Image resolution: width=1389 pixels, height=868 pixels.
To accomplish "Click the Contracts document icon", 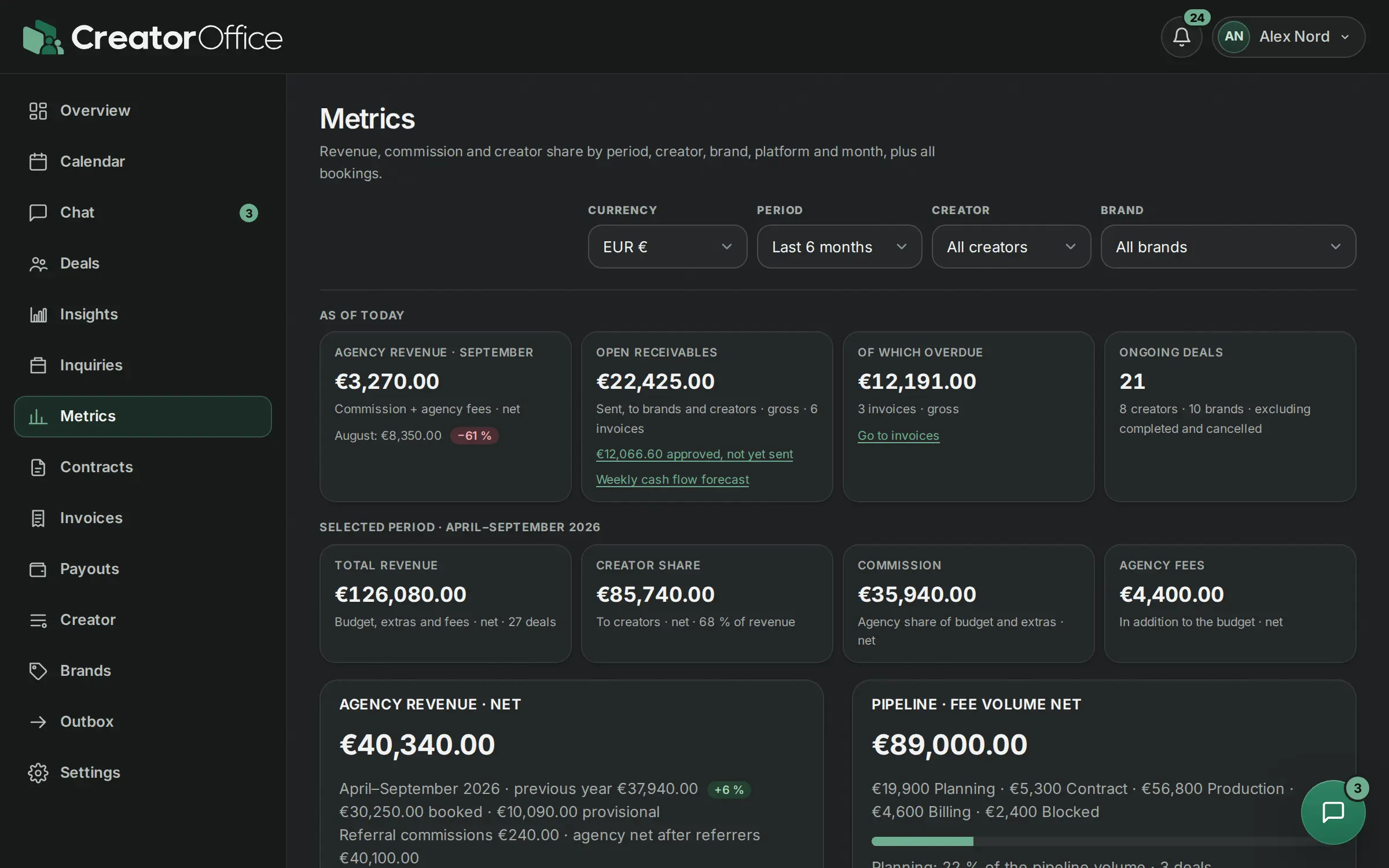I will (x=38, y=467).
